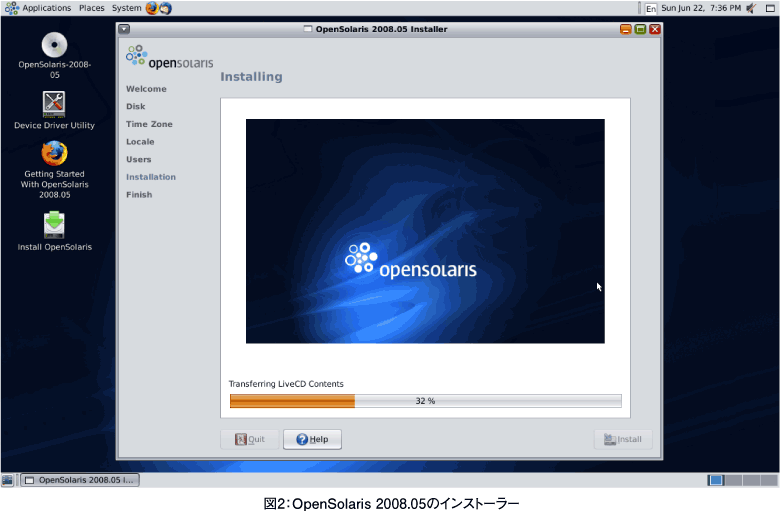Image resolution: width=781 pixels, height=514 pixels.
Task: Open Getting Started With OpenSolaris Firefox icon
Action: pos(54,153)
